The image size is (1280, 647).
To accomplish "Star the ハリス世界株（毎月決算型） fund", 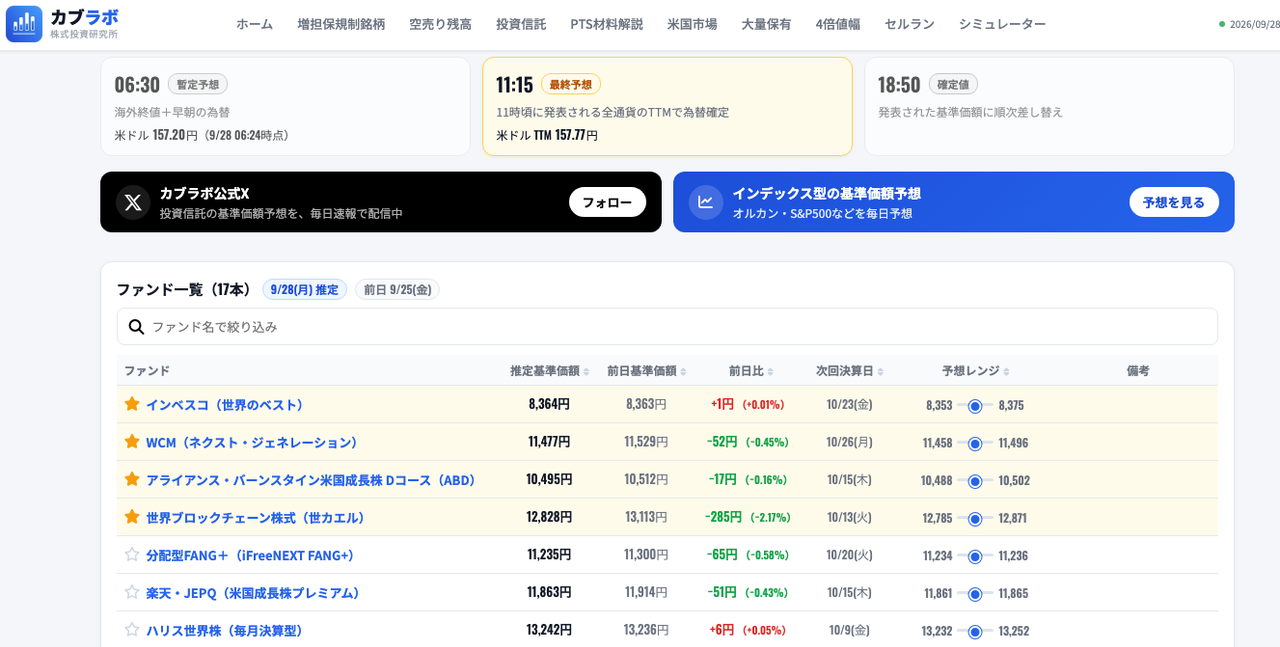I will tap(132, 629).
